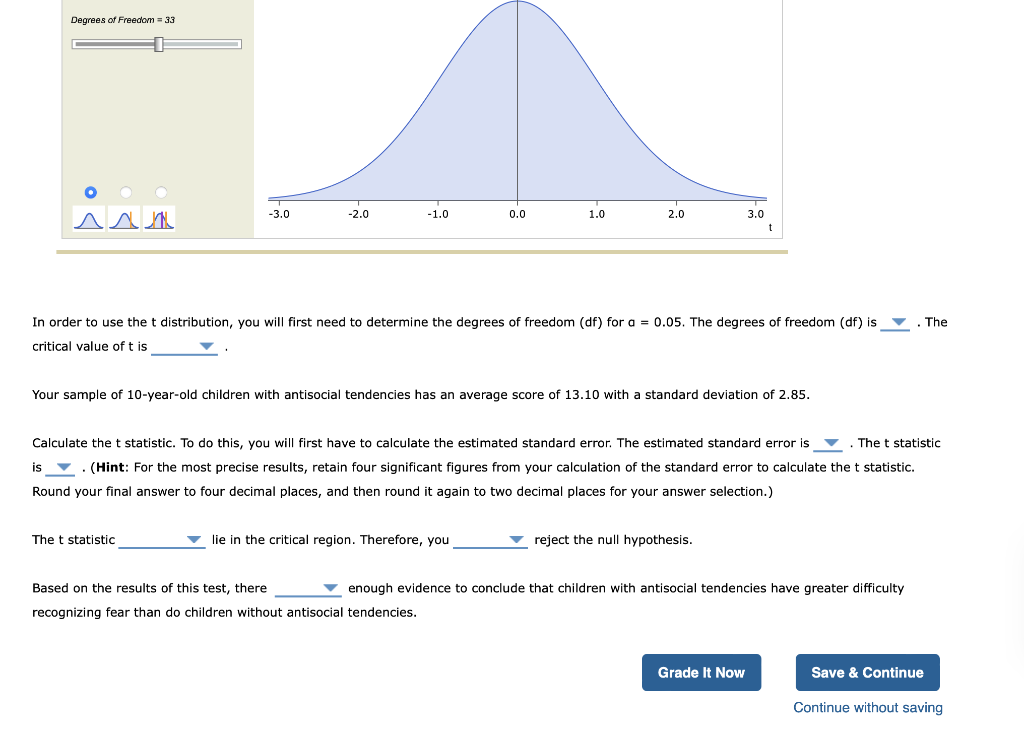Open the critical region lie dropdown
The image size is (1024, 736).
coord(192,540)
